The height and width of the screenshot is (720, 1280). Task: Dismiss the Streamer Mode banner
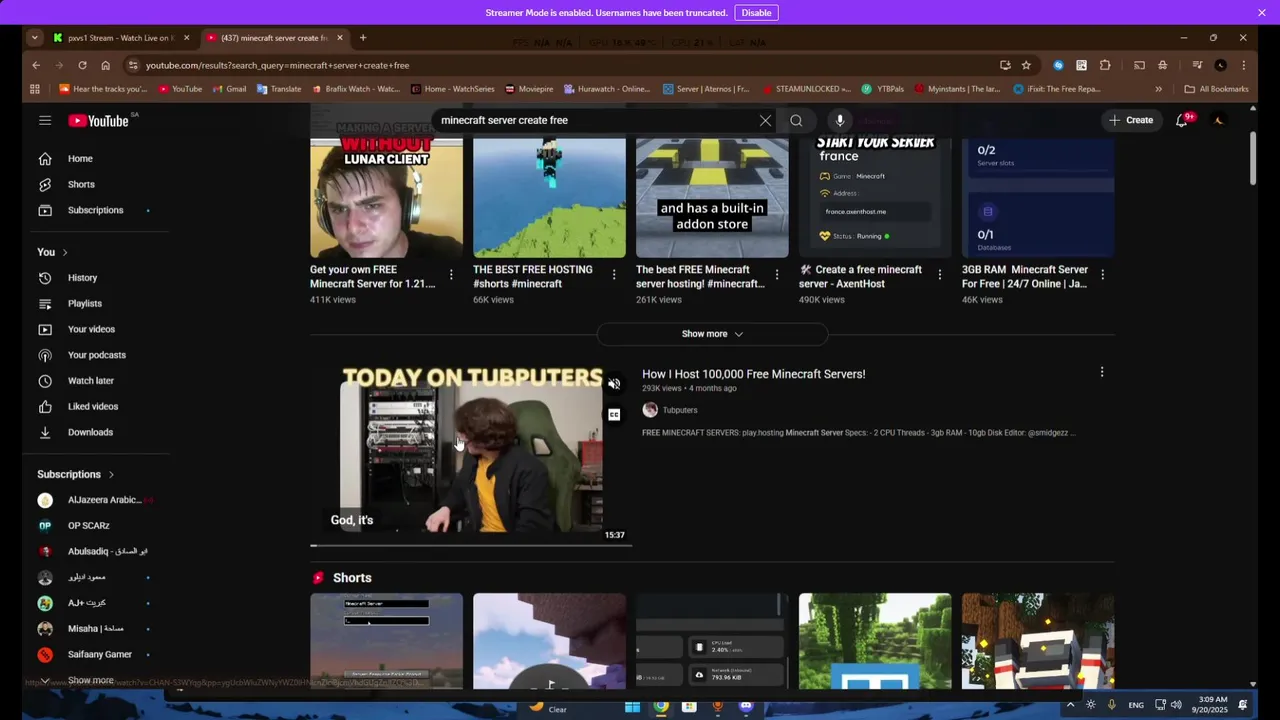pos(1262,13)
